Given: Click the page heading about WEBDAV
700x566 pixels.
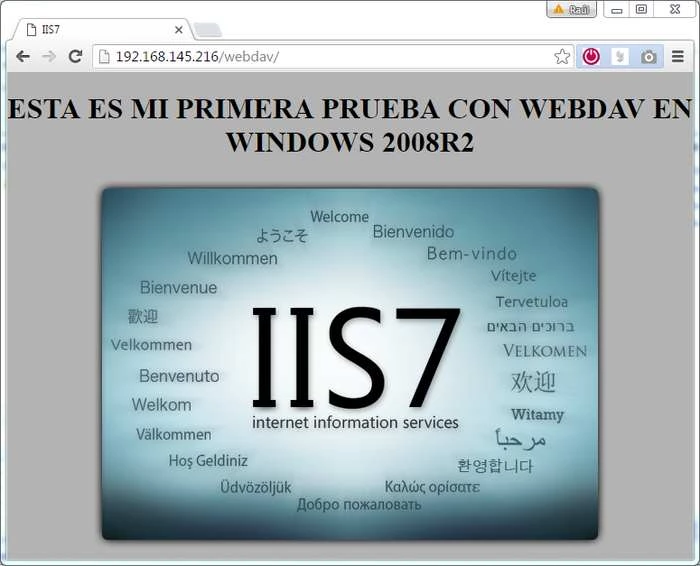Looking at the screenshot, I should (x=350, y=125).
